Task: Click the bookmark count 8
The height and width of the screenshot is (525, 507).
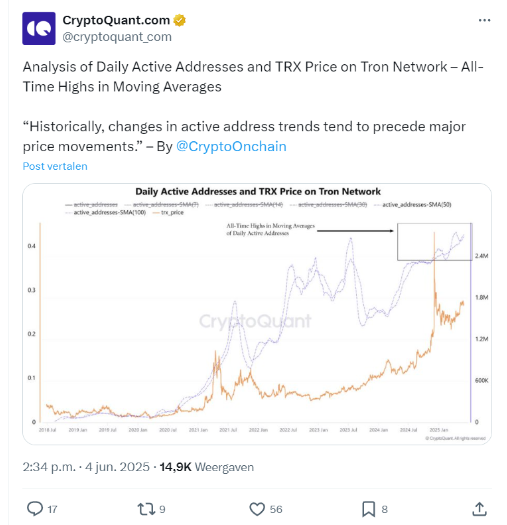Action: [x=384, y=509]
